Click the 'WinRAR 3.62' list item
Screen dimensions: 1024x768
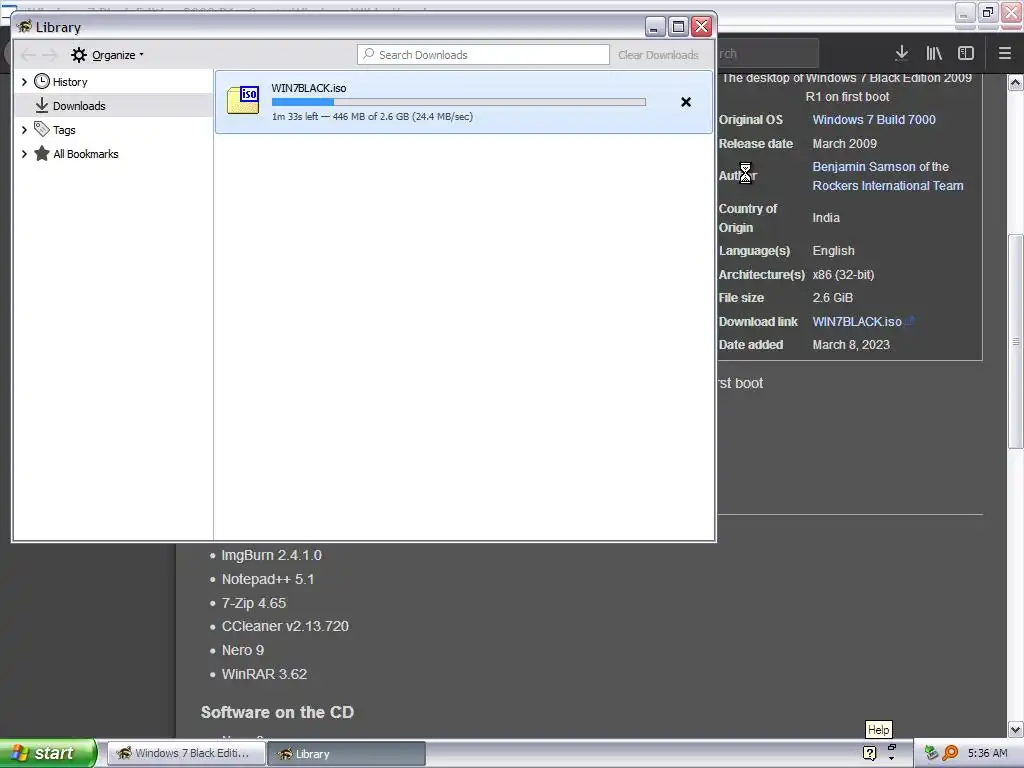tap(264, 674)
